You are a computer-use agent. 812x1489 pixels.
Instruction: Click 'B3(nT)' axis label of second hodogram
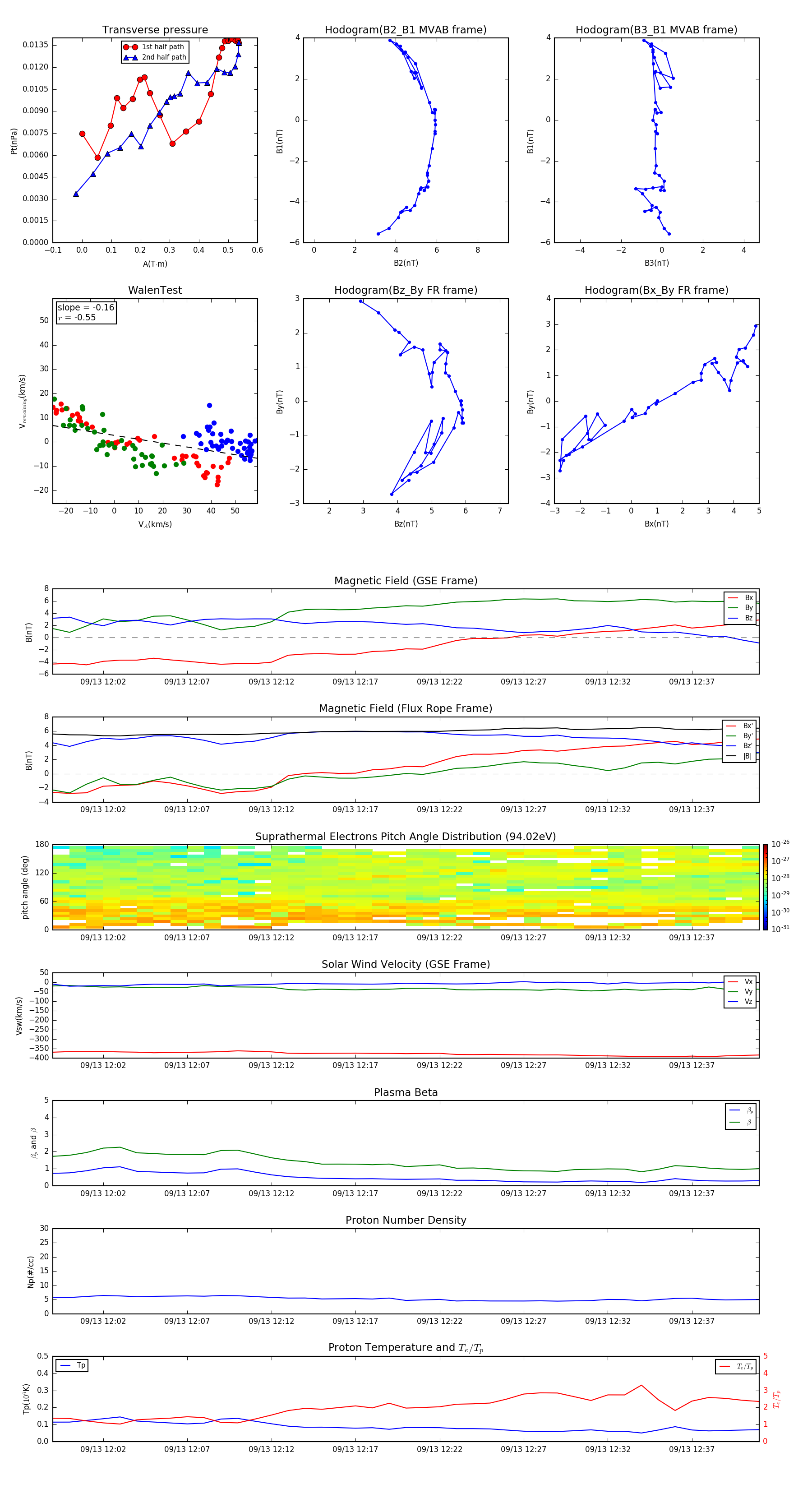(x=656, y=263)
